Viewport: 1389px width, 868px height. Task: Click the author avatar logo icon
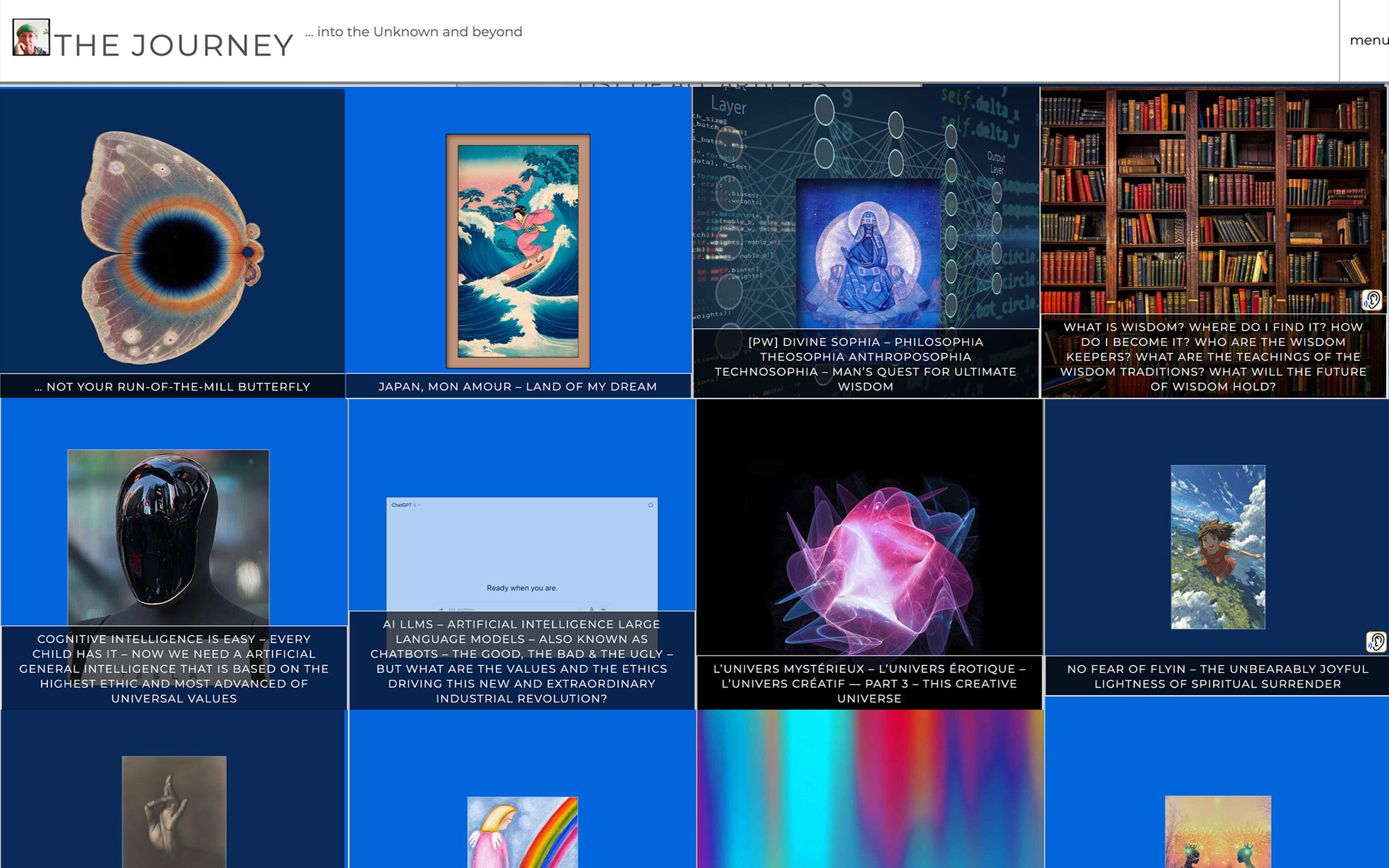(x=31, y=37)
